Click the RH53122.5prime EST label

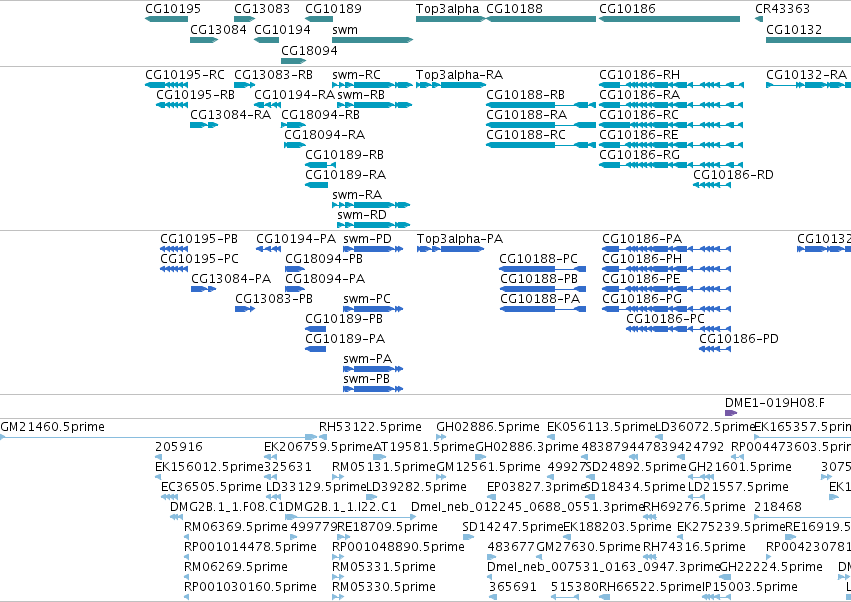coord(370,427)
